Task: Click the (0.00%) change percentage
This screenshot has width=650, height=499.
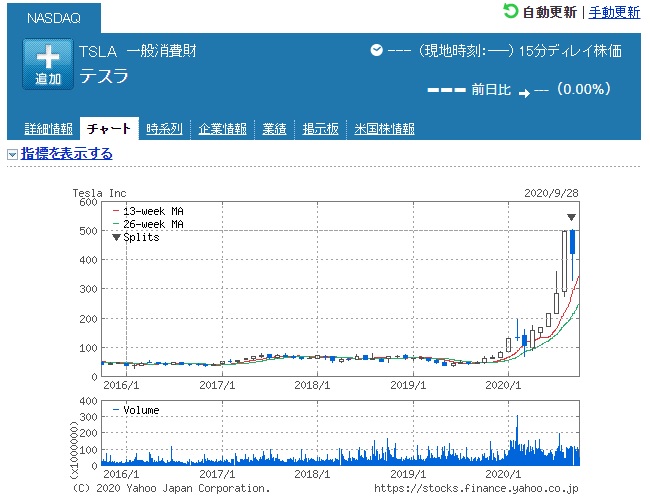Action: (x=584, y=89)
